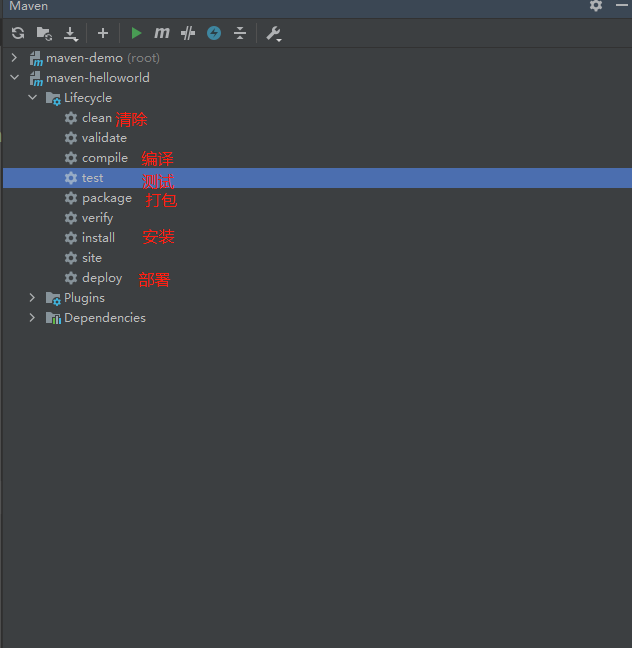Click gear icon beside validate
The height and width of the screenshot is (648, 632).
pyautogui.click(x=71, y=138)
